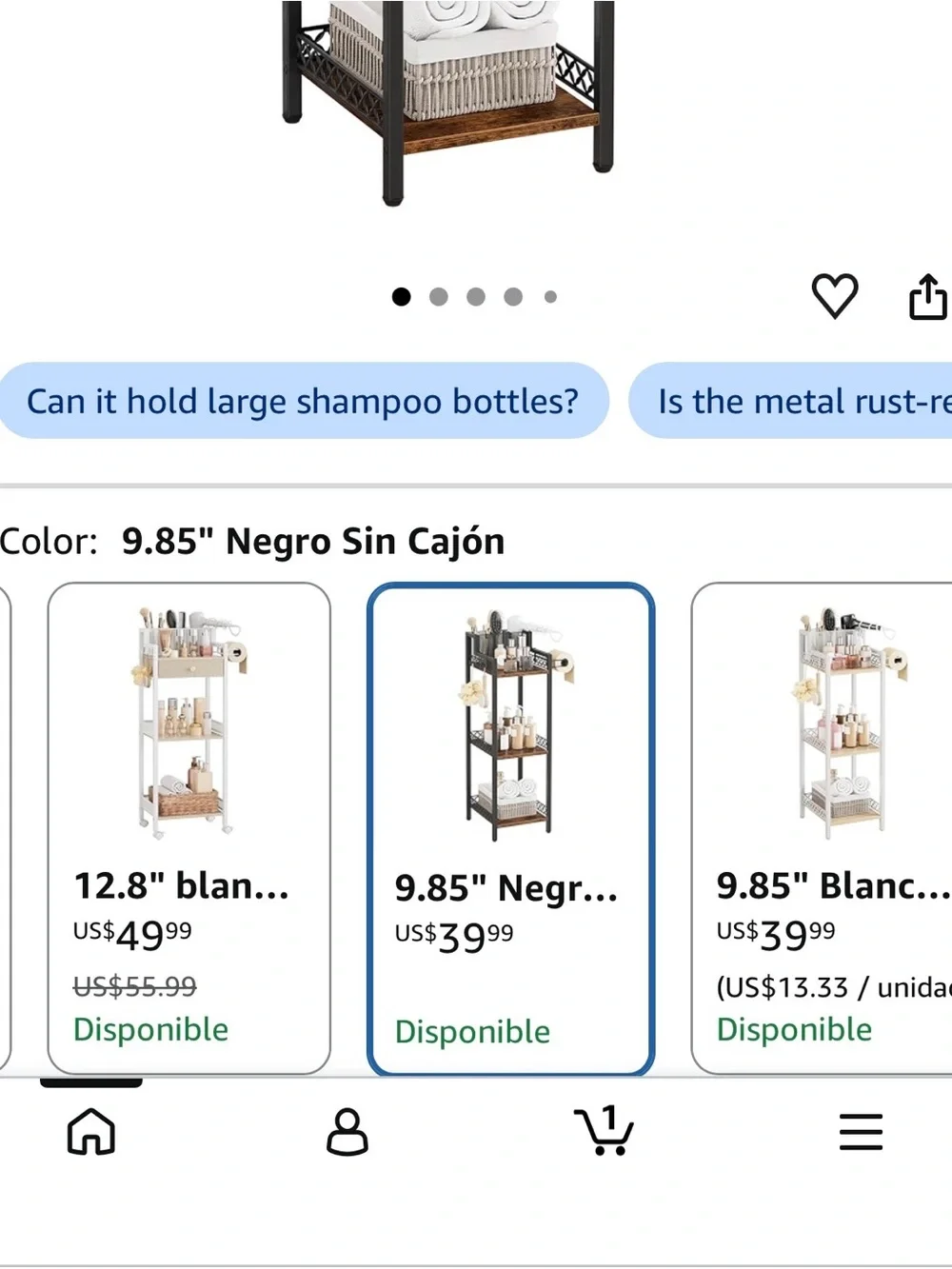Viewport: 952px width, 1269px height.
Task: Go to second image carousel dot
Action: pyautogui.click(x=439, y=297)
